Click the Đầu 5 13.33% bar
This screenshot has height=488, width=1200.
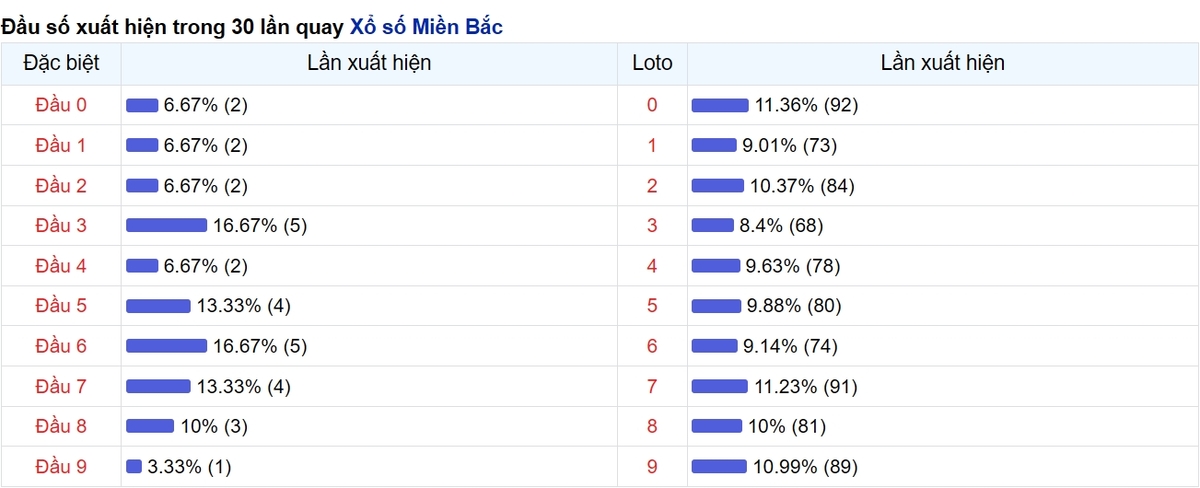[x=158, y=306]
